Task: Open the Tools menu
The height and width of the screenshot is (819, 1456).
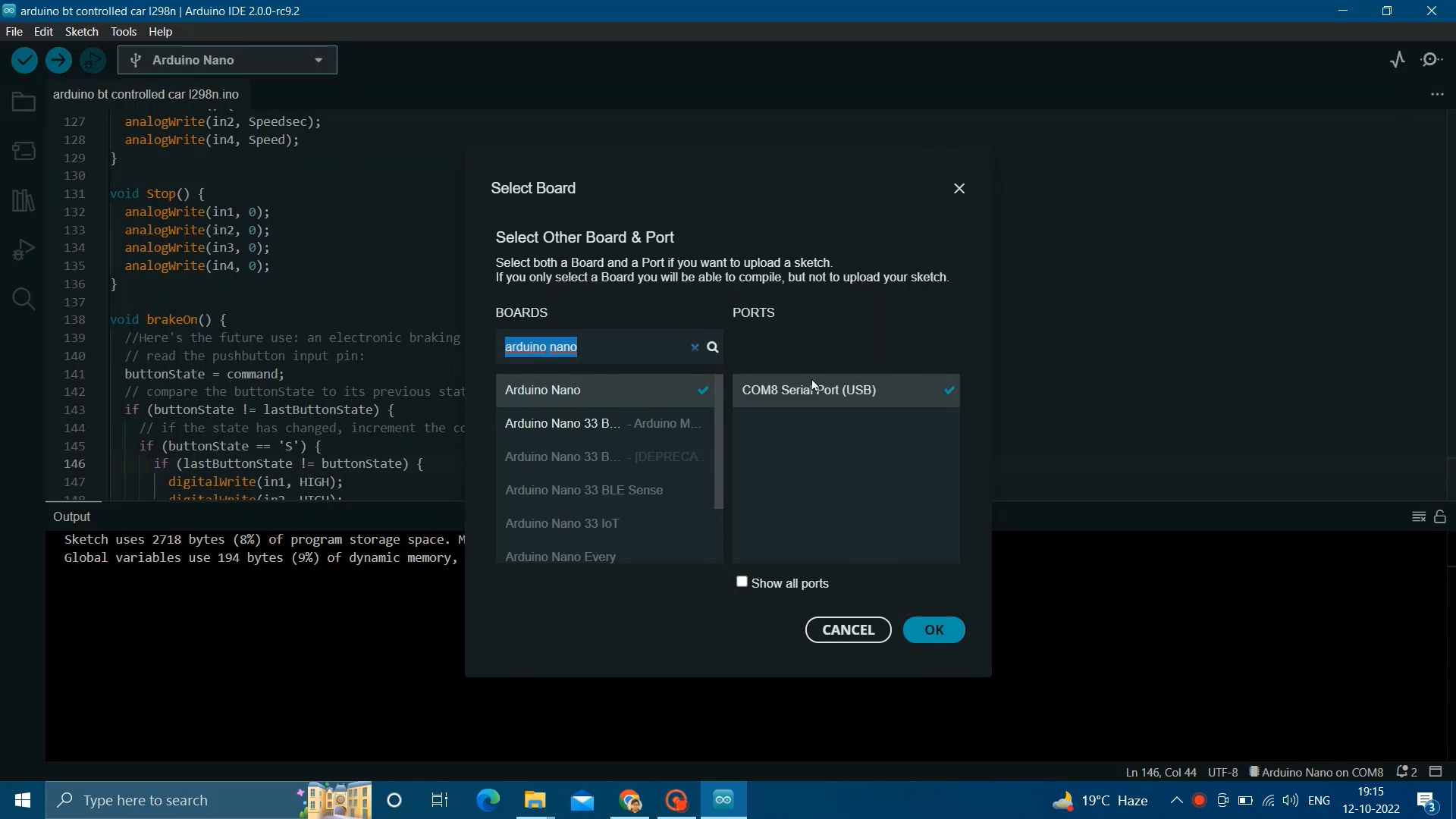Action: coord(123,31)
